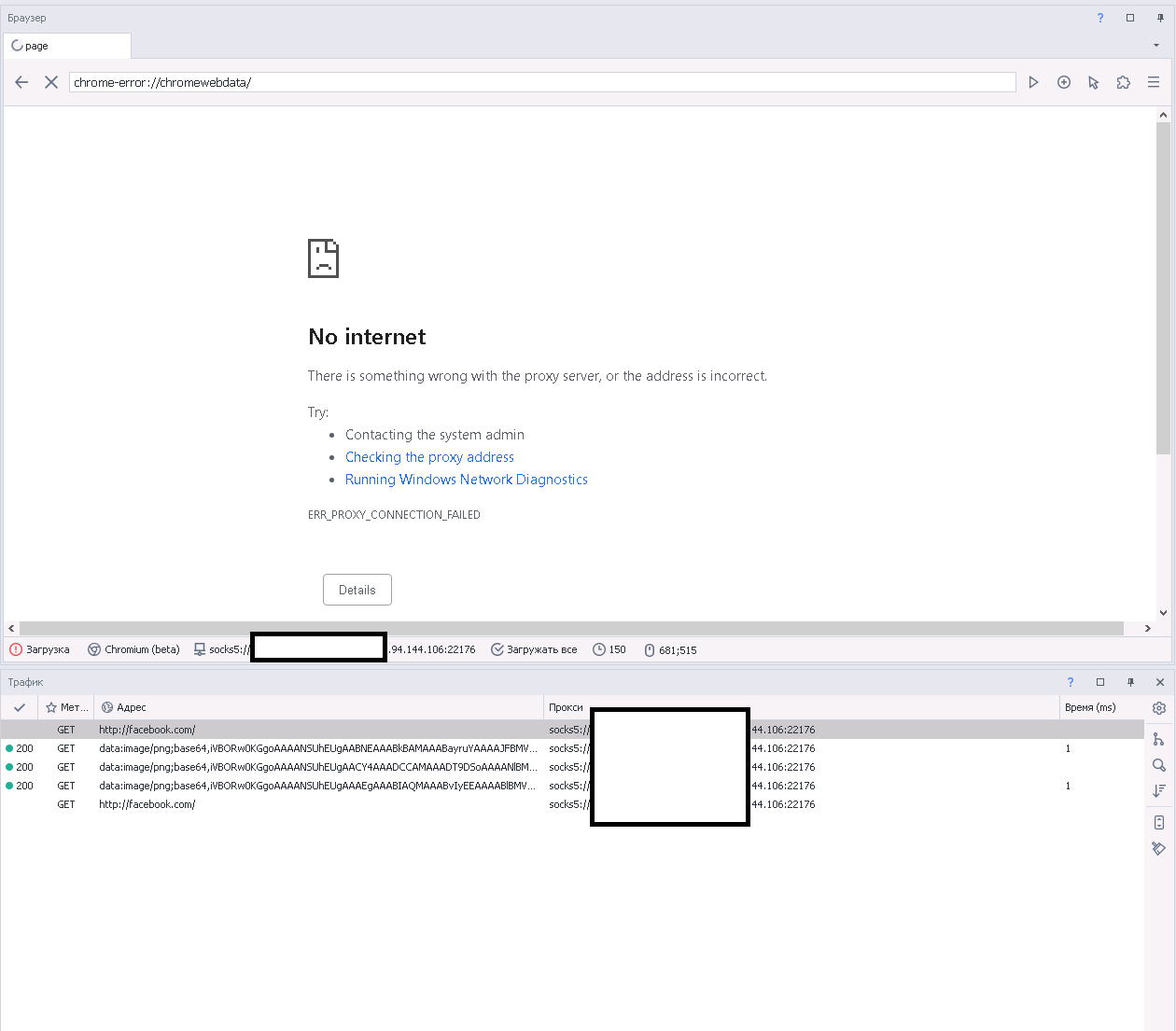Click the scroll right arrow of page
The width and height of the screenshot is (1176, 1031).
(x=1148, y=628)
